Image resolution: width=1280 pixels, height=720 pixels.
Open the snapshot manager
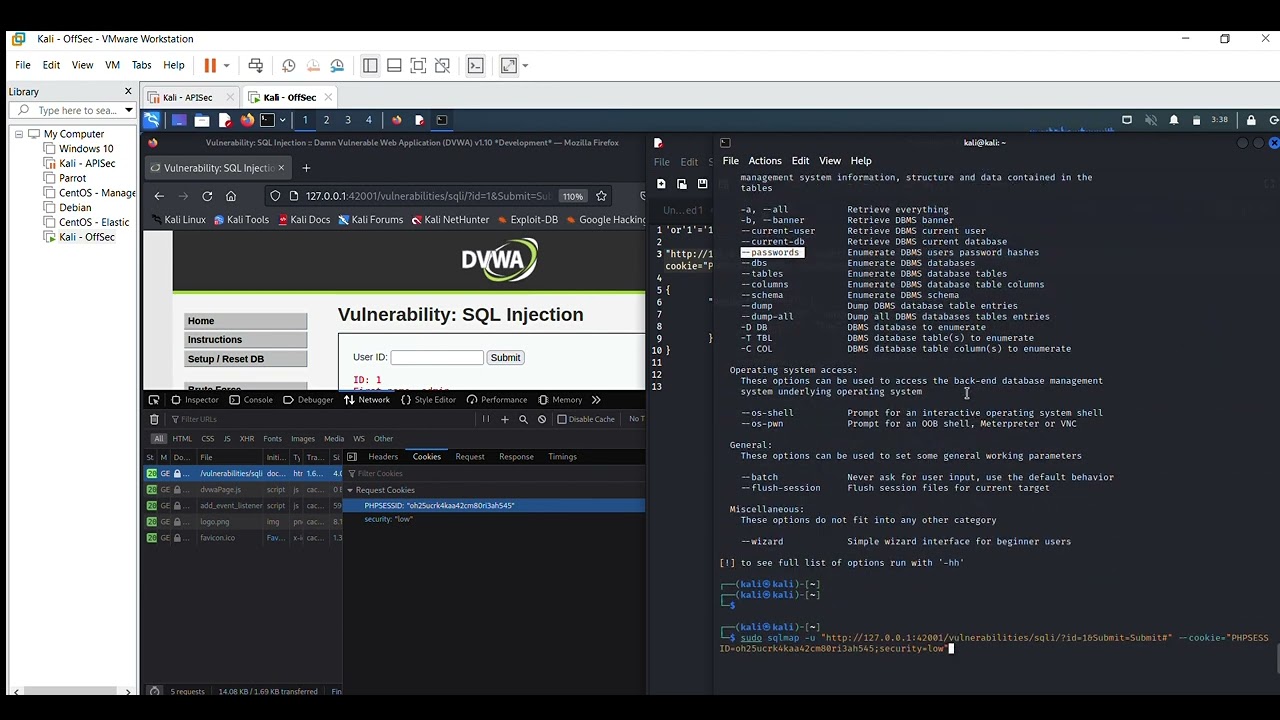click(337, 65)
